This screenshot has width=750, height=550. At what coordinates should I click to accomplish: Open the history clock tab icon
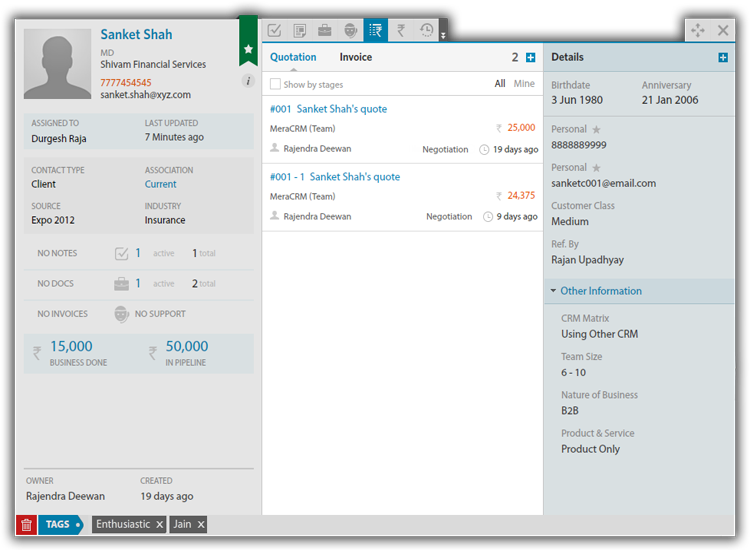[x=427, y=31]
